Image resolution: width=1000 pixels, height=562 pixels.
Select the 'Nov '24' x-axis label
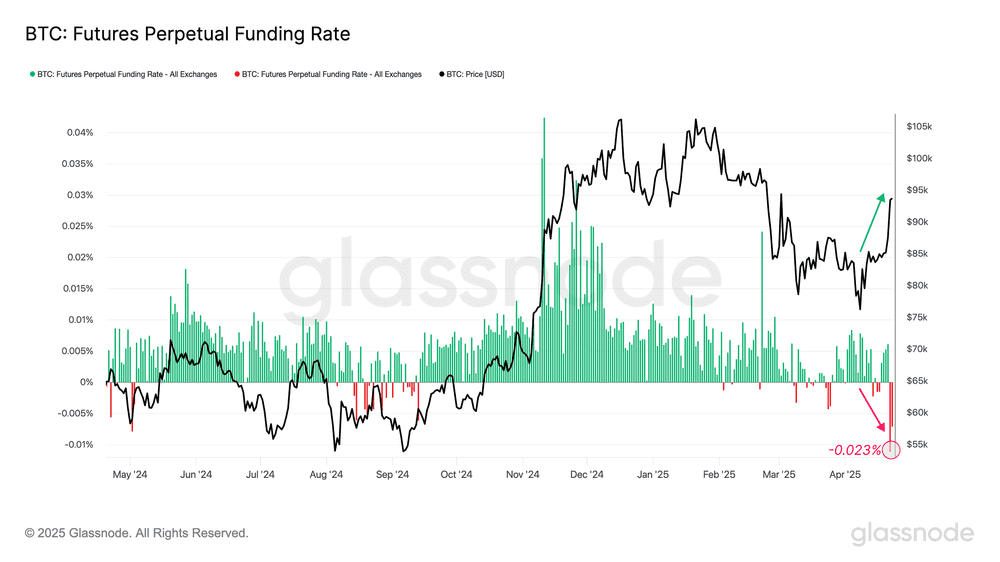point(522,475)
